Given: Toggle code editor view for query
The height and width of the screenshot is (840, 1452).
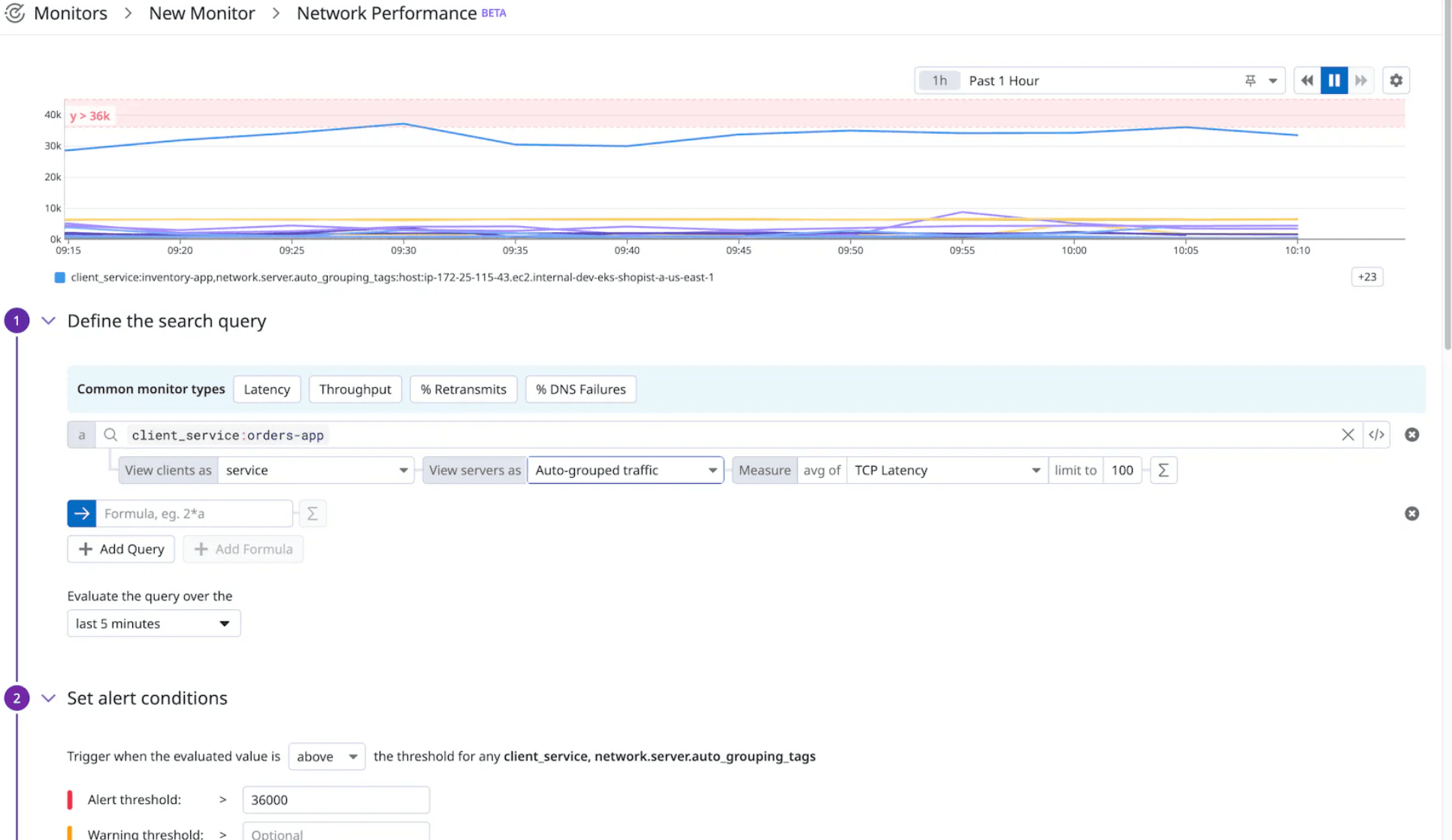Looking at the screenshot, I should [x=1376, y=435].
